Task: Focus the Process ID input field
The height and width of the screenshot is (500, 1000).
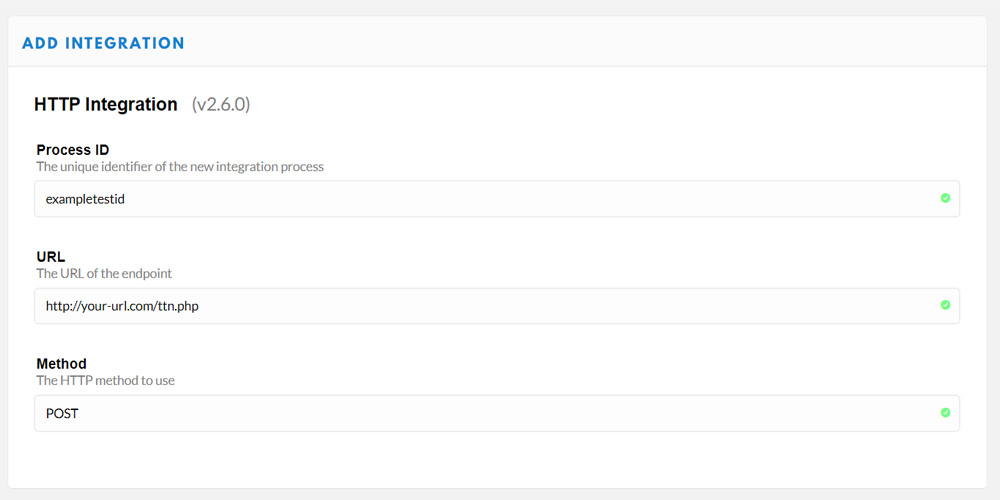Action: click(x=497, y=198)
